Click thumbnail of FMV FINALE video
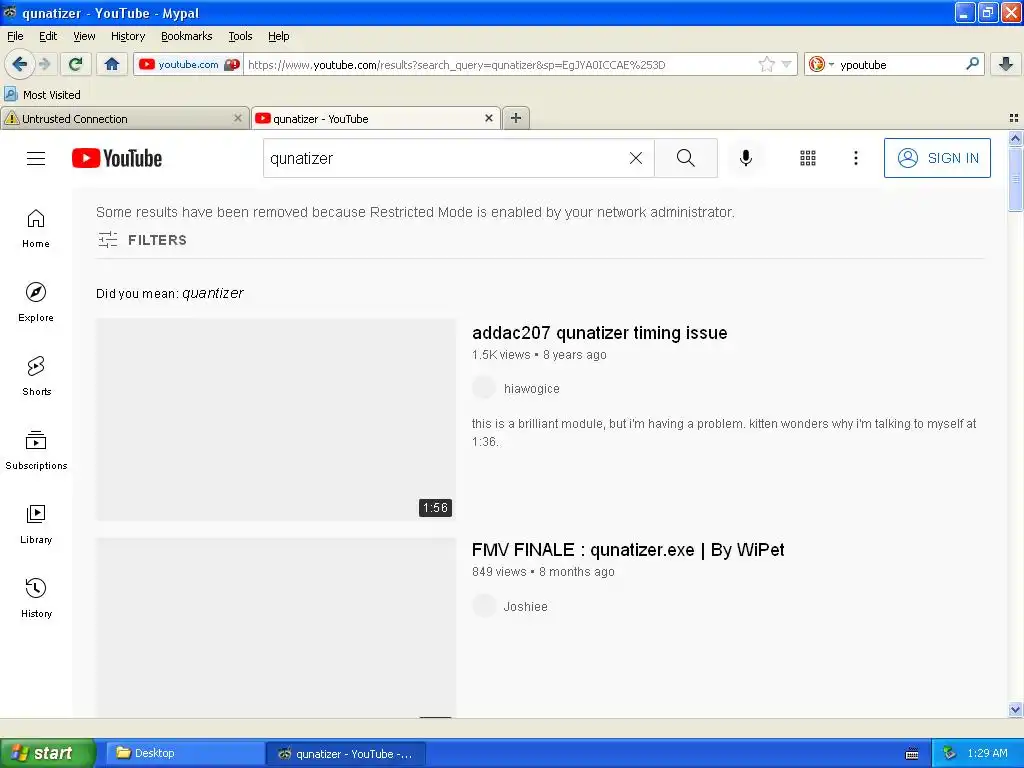 tap(276, 627)
